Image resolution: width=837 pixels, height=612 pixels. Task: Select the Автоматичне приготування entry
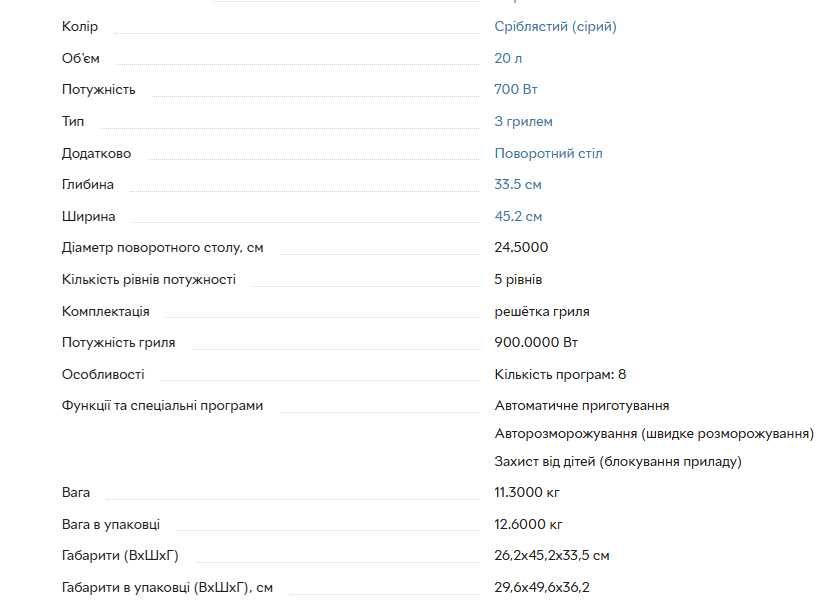coord(581,406)
